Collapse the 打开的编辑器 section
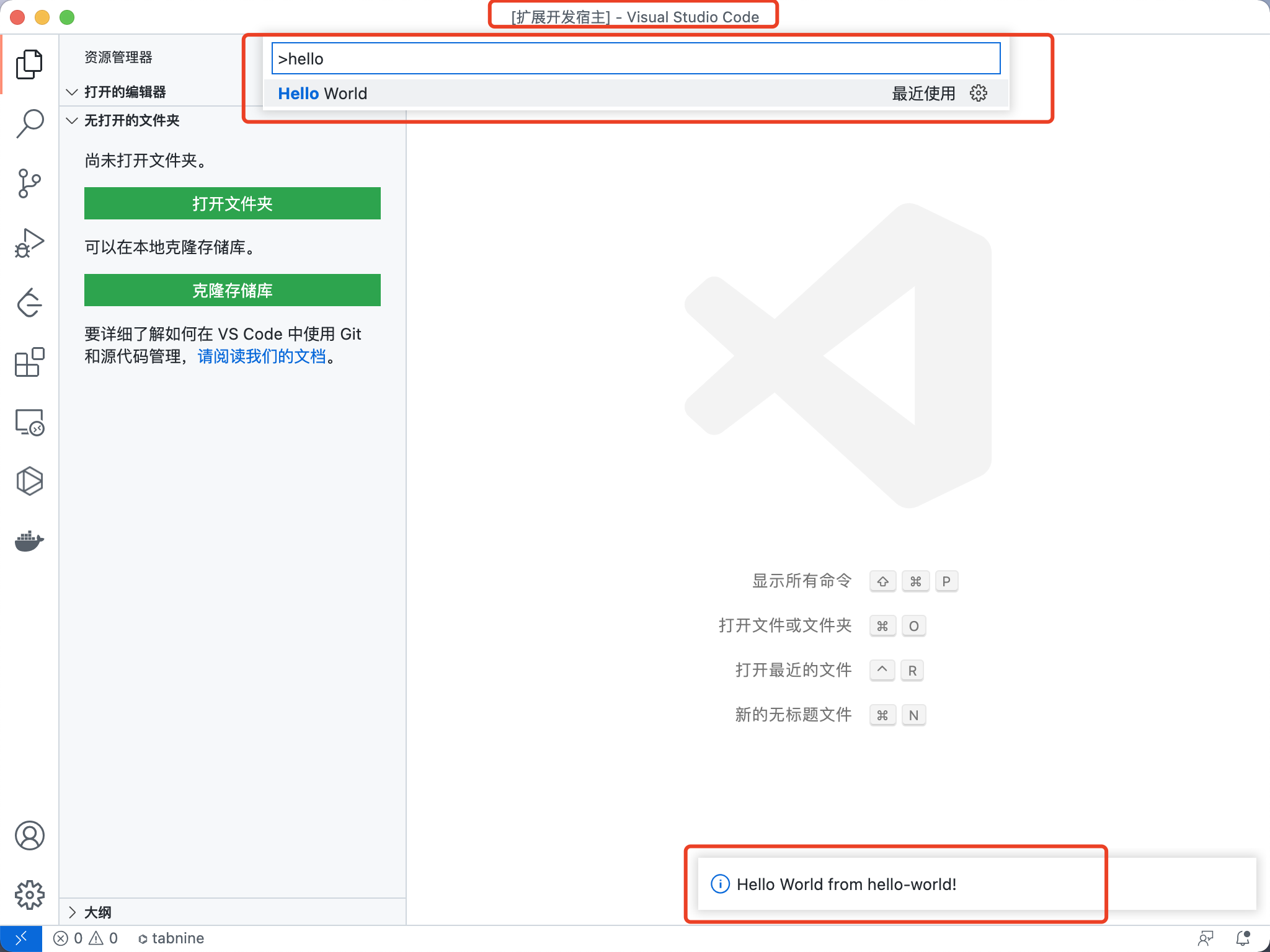The width and height of the screenshot is (1270, 952). point(72,92)
